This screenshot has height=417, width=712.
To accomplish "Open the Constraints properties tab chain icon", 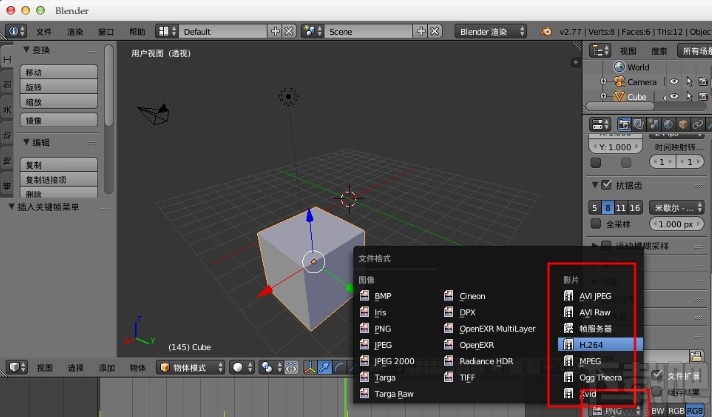I will click(697, 124).
